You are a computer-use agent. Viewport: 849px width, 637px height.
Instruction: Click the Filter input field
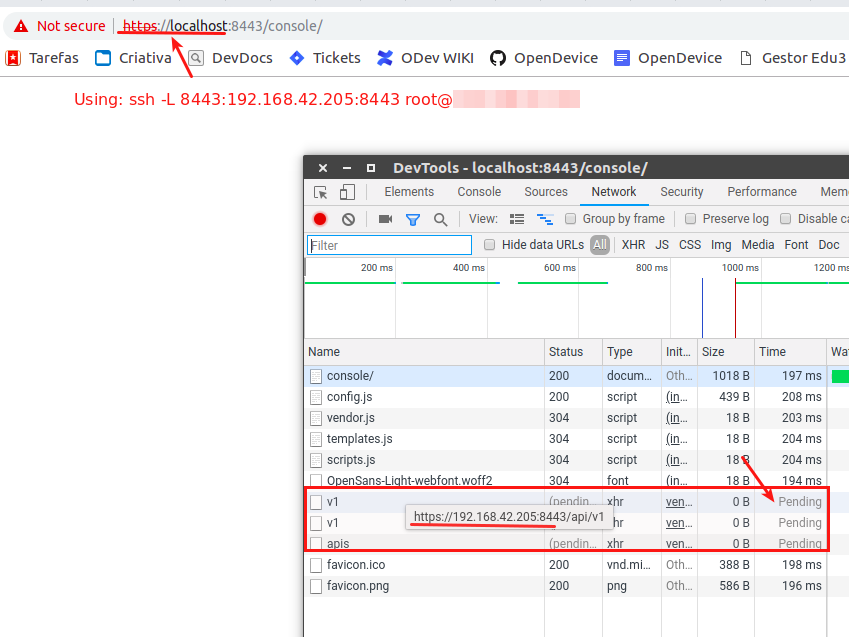coord(388,244)
